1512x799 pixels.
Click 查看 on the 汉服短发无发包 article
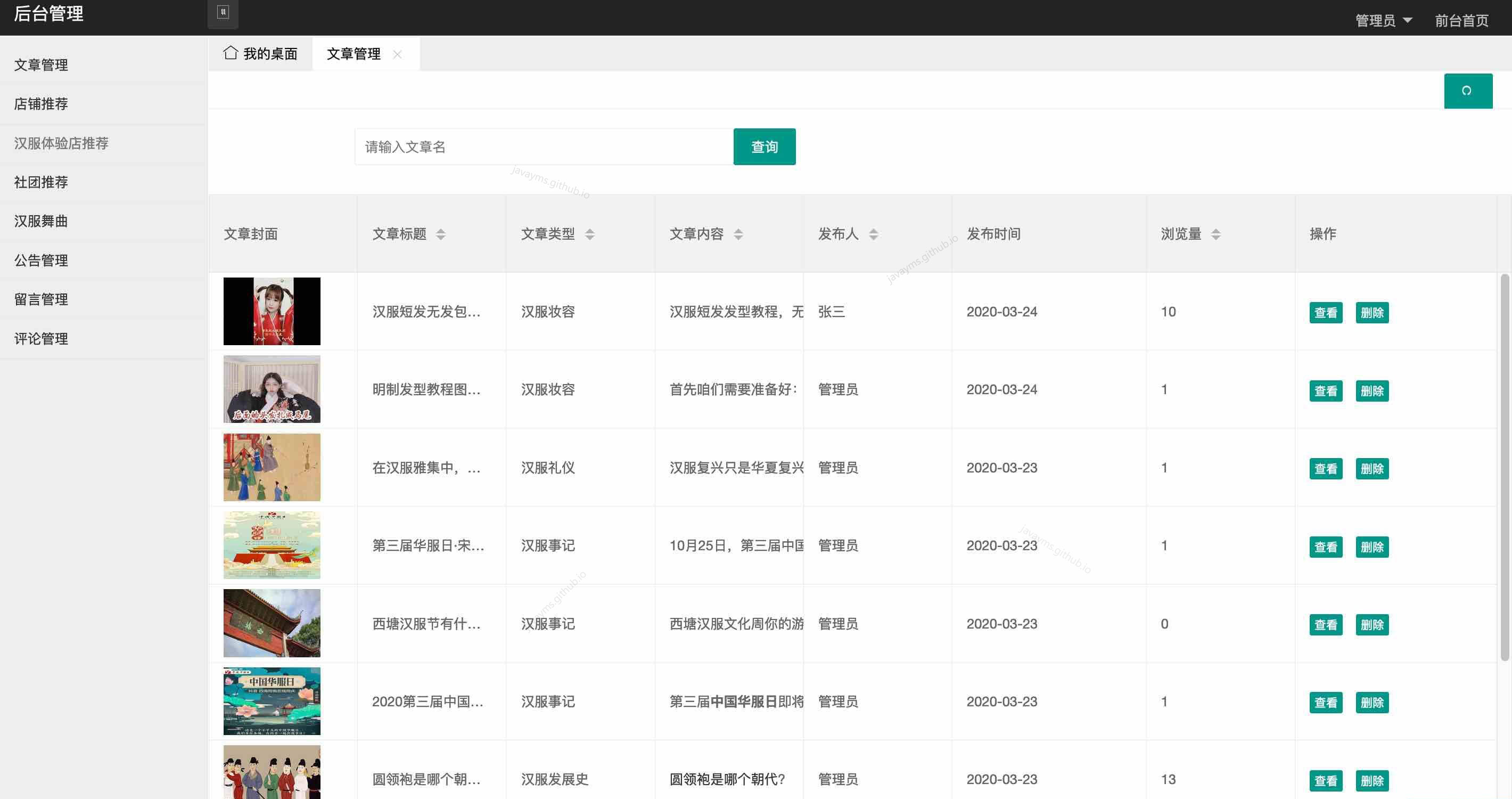click(x=1326, y=312)
